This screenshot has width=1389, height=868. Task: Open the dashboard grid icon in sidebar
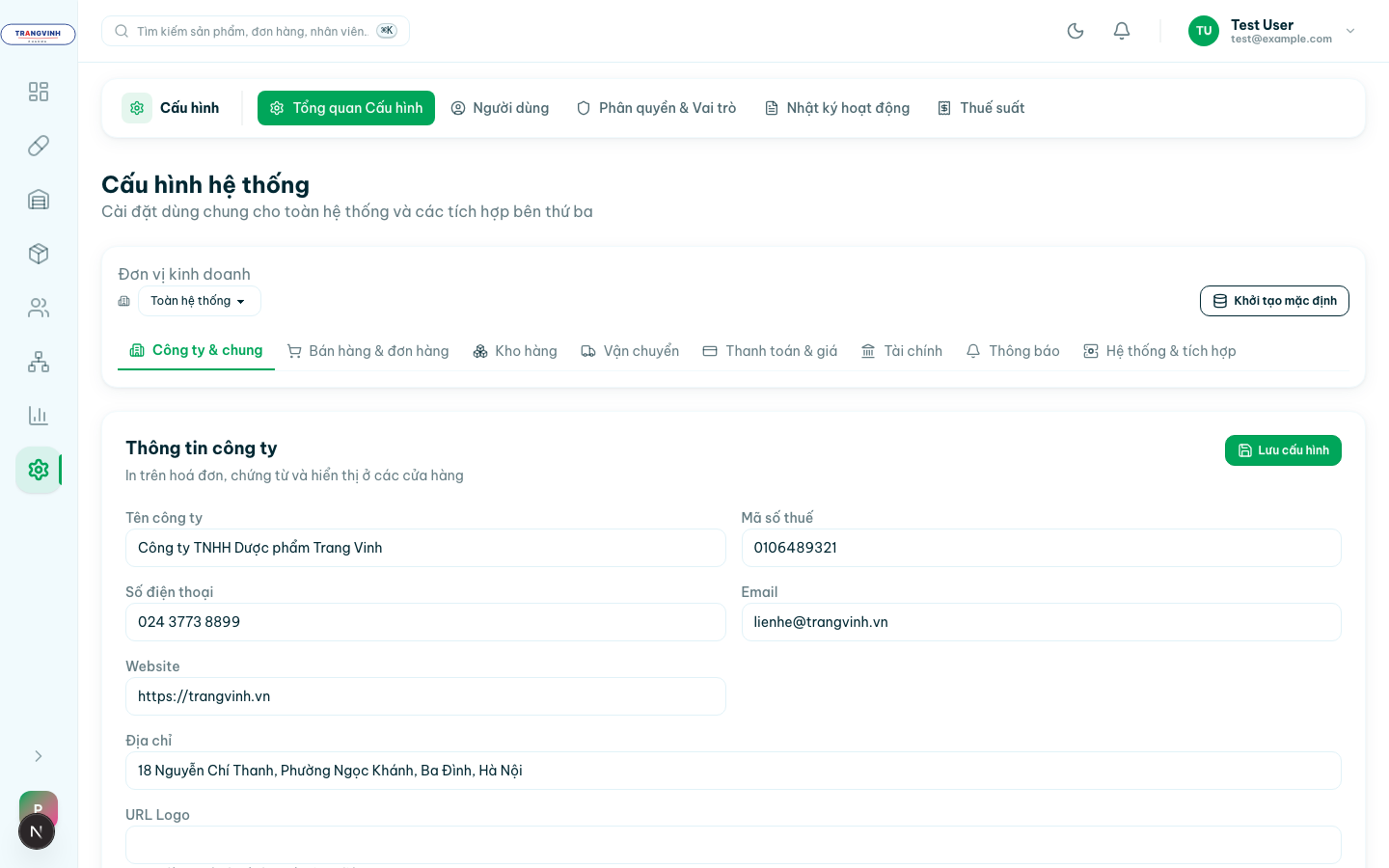39,92
